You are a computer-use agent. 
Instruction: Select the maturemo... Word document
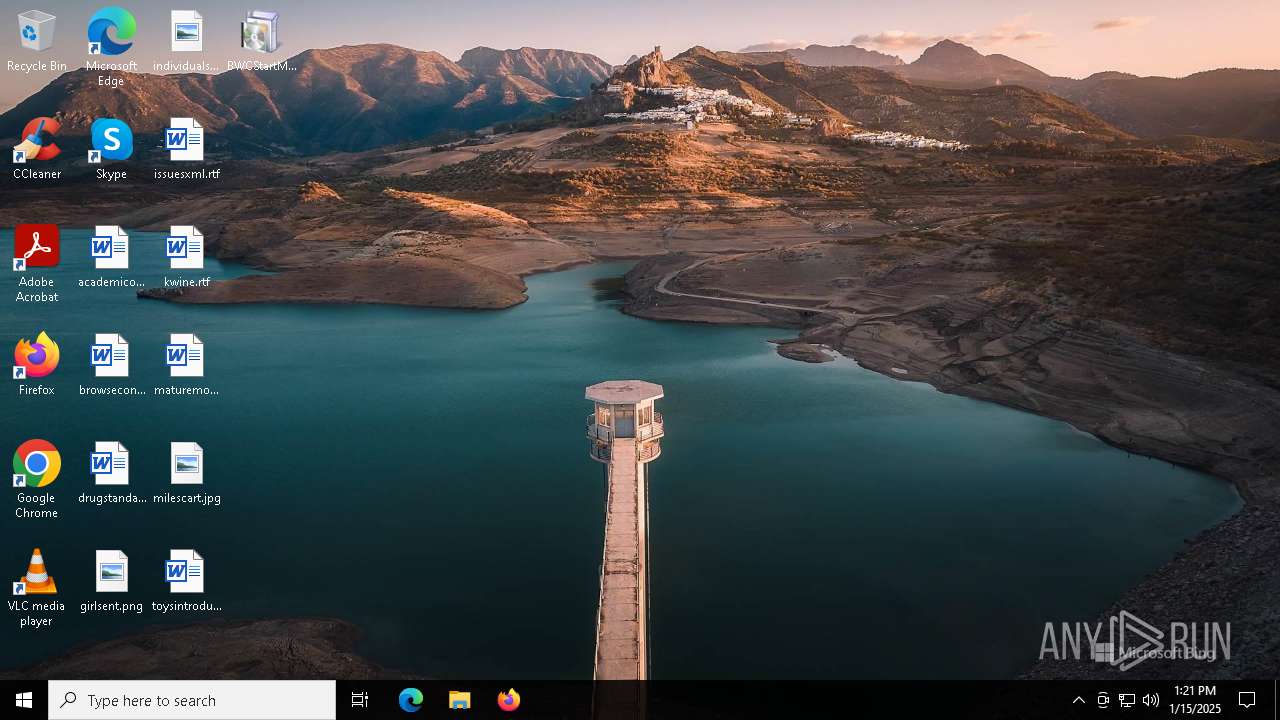point(186,365)
